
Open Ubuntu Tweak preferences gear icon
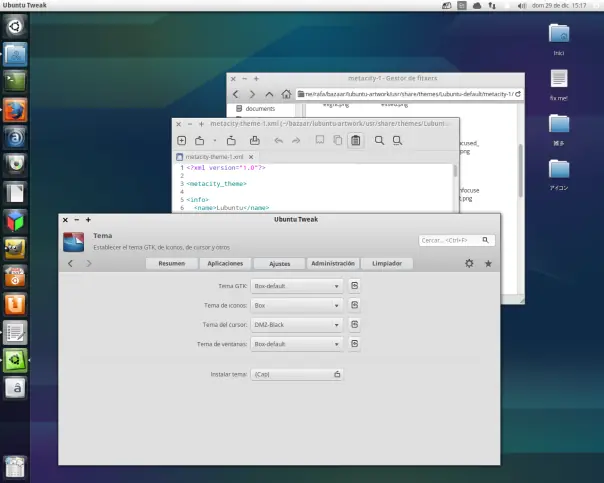pos(469,263)
